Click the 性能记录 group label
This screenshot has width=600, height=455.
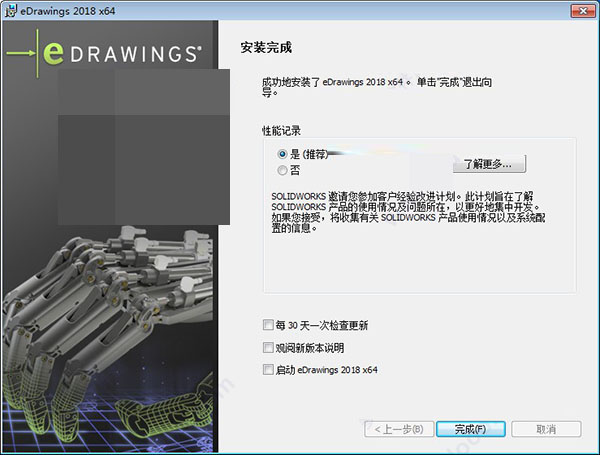(x=281, y=130)
